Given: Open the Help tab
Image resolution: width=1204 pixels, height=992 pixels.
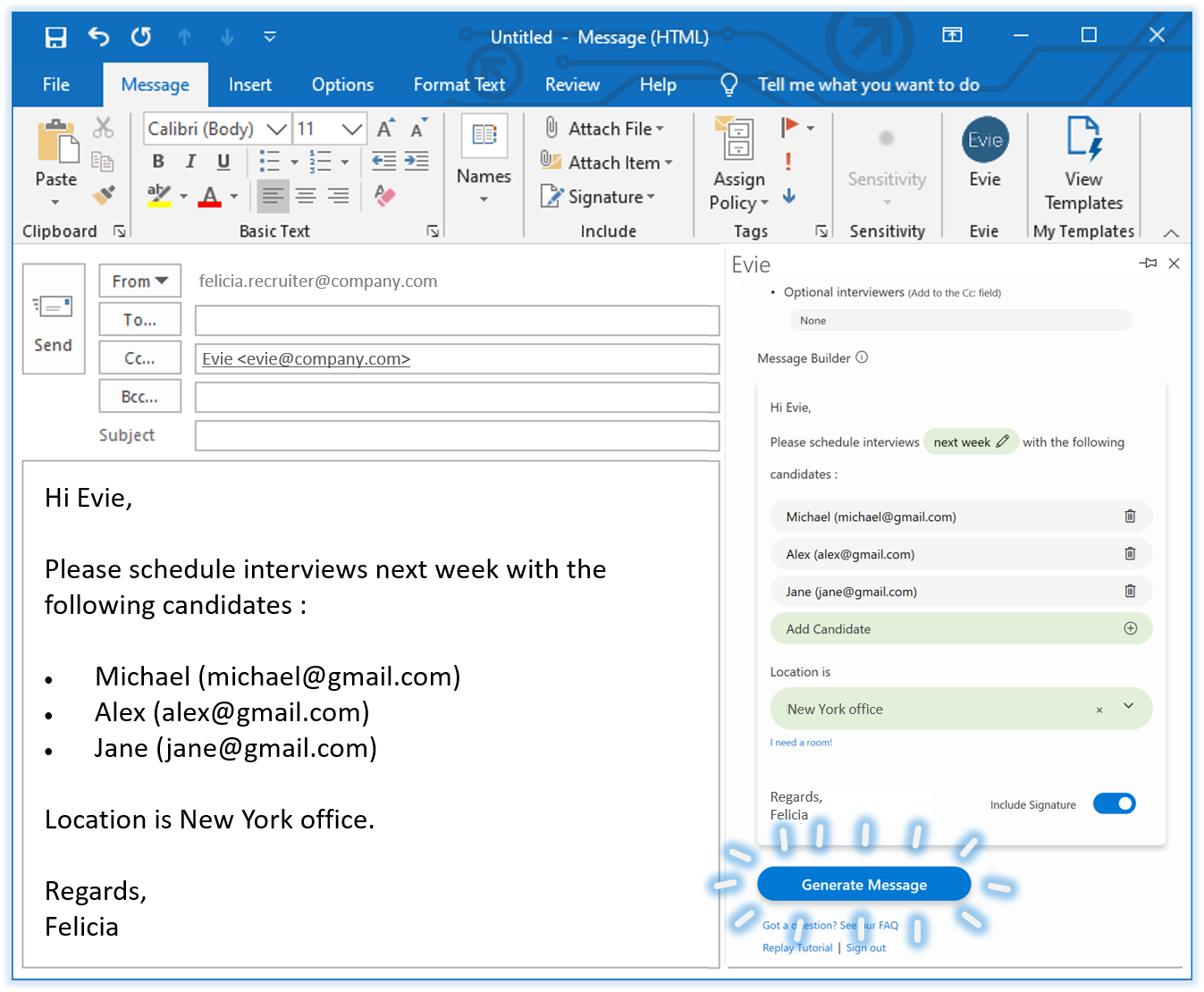Looking at the screenshot, I should (x=658, y=84).
